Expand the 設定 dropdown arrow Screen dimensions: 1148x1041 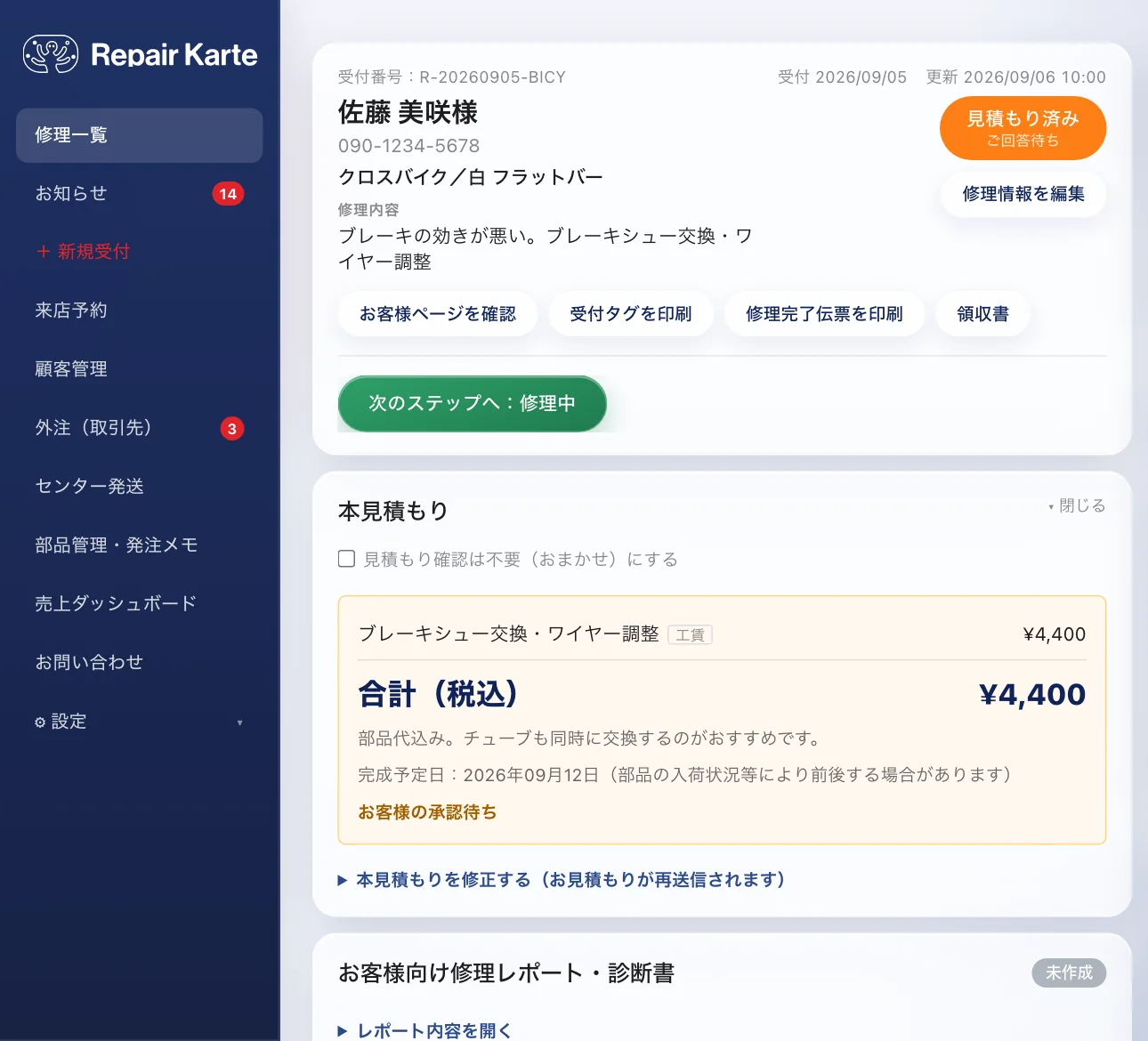[x=239, y=722]
